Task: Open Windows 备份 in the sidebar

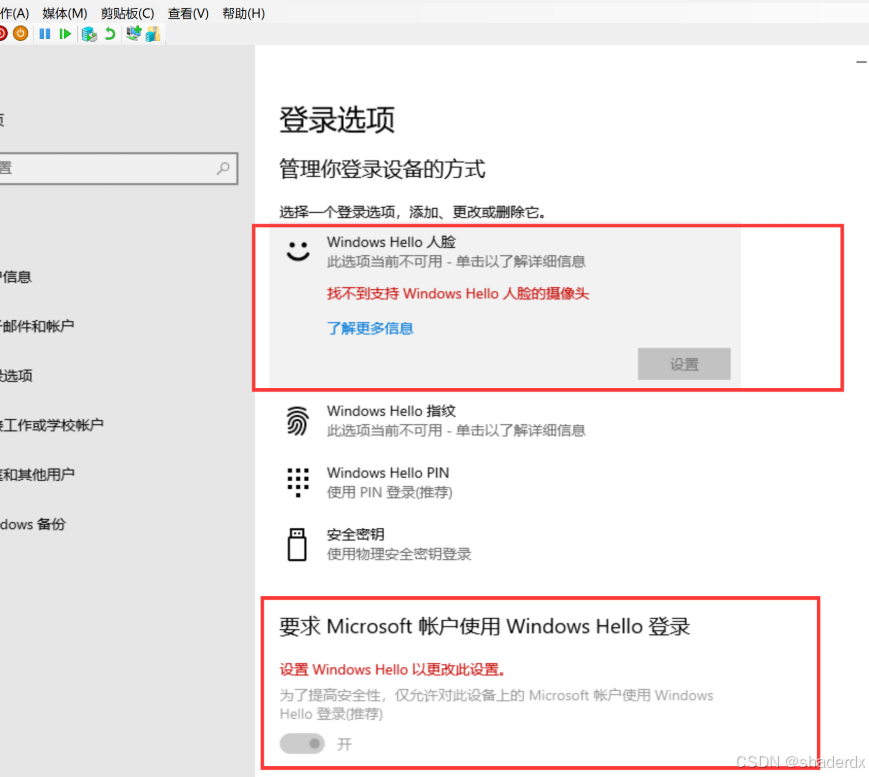Action: pyautogui.click(x=33, y=524)
